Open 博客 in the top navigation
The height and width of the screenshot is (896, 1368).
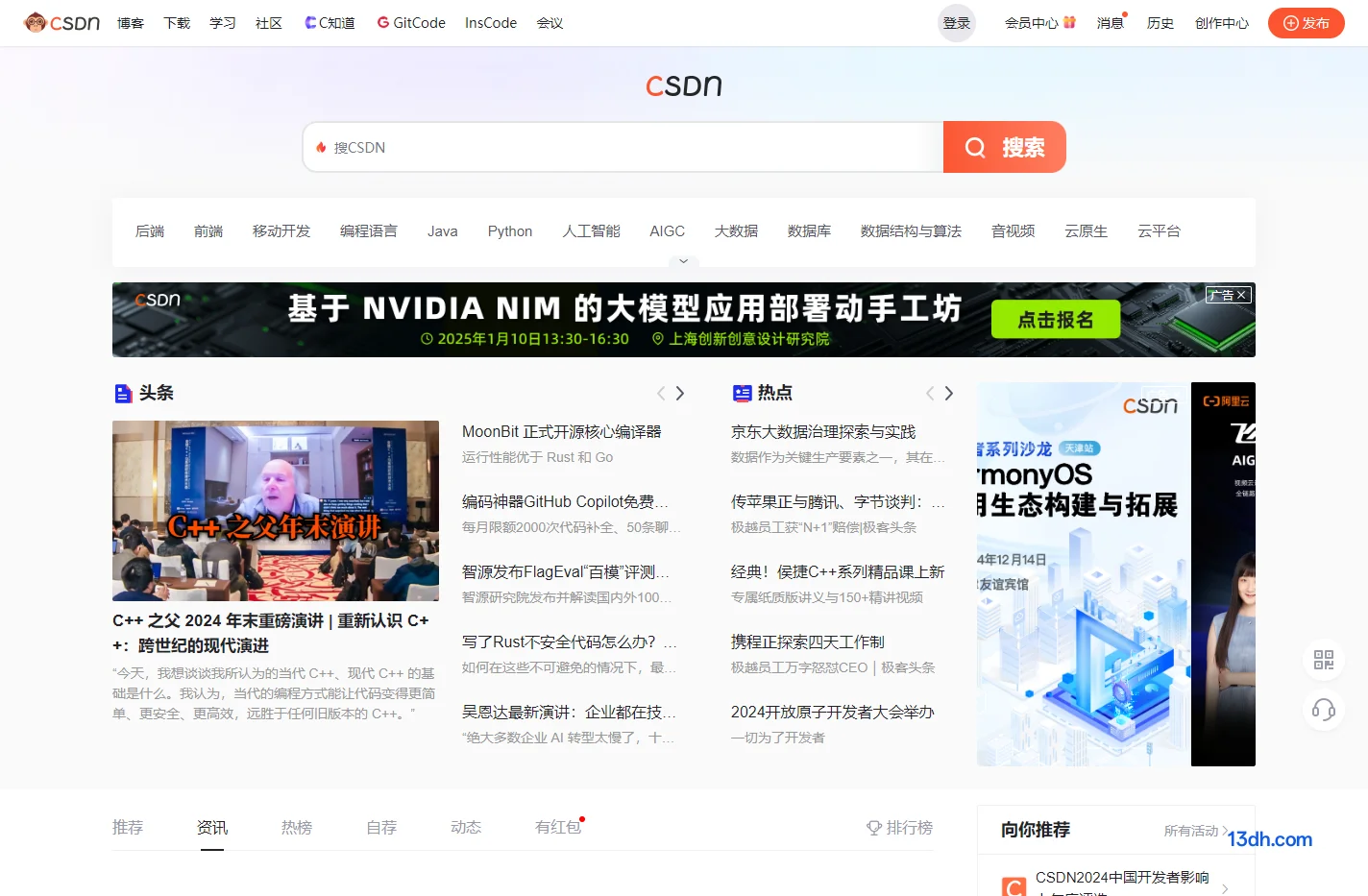click(131, 23)
